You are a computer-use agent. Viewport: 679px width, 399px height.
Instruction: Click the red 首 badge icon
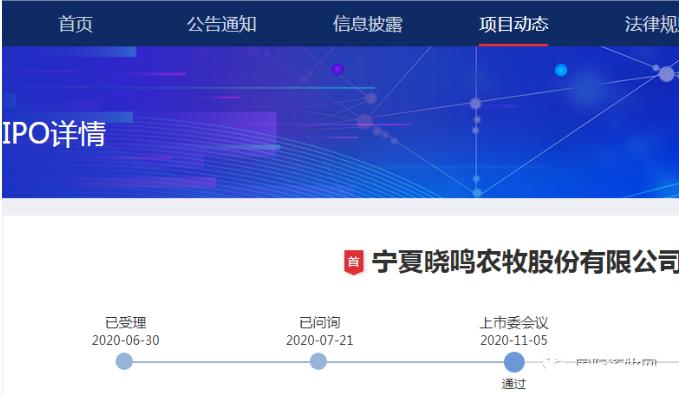(353, 262)
